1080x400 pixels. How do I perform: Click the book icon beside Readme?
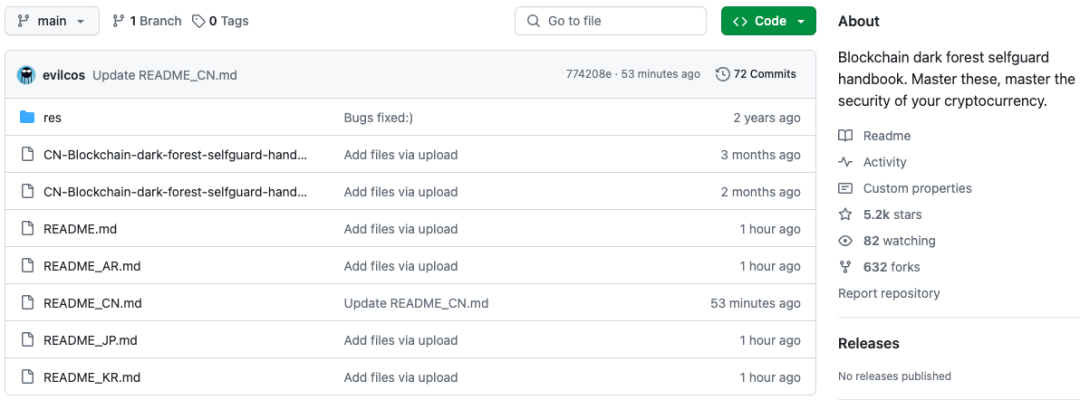pyautogui.click(x=845, y=136)
